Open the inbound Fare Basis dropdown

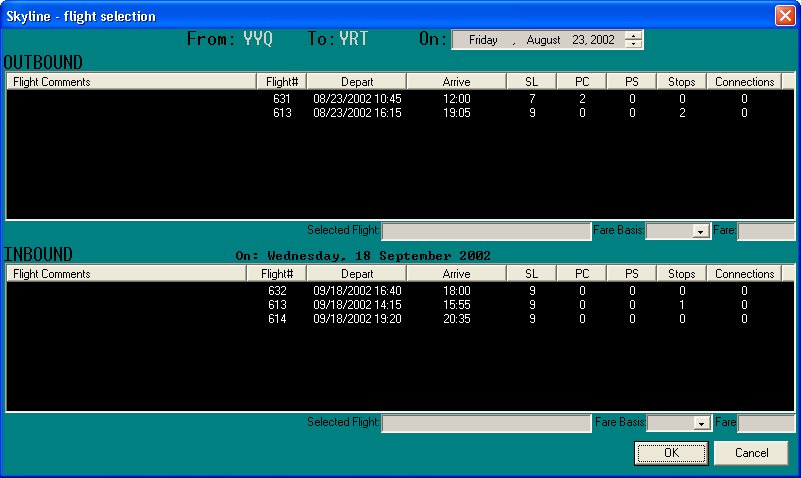(701, 423)
